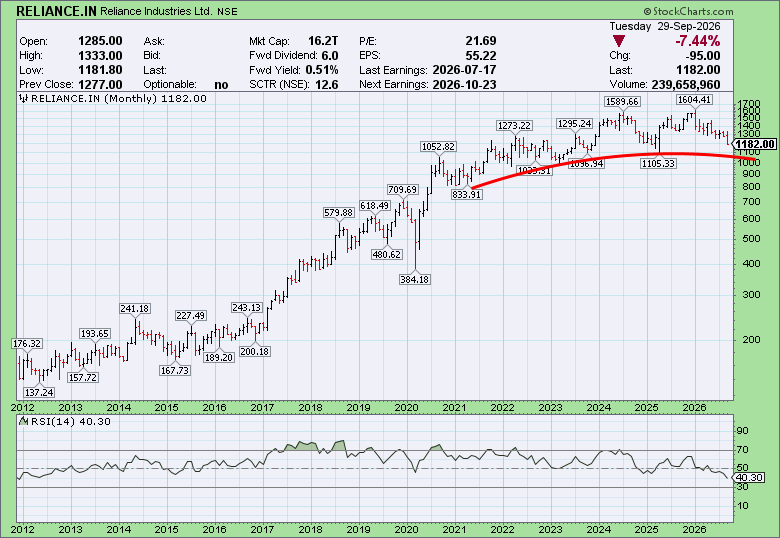Click the 1589.66 peak price label
The height and width of the screenshot is (538, 780).
(622, 101)
